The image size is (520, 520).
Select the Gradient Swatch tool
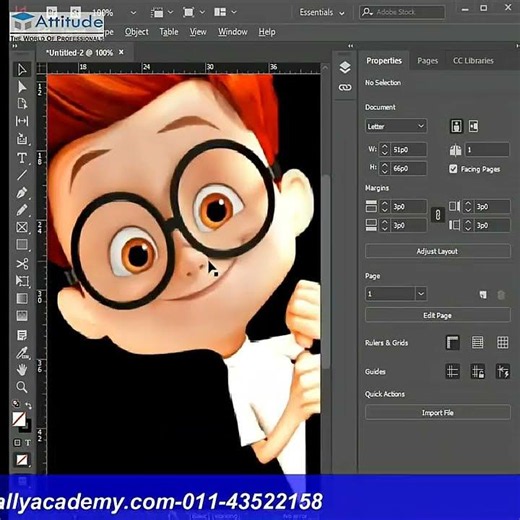click(22, 298)
